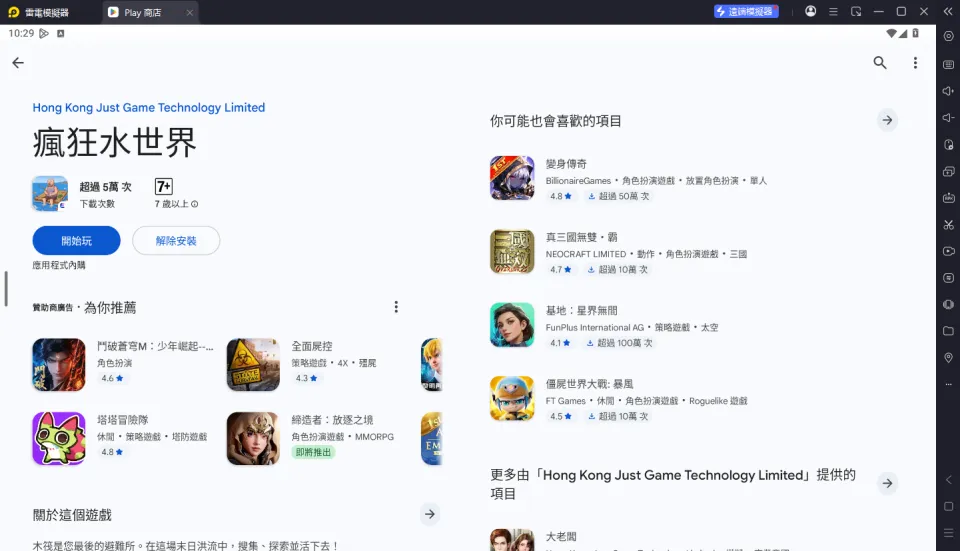Open Play Store search
This screenshot has height=551, width=960.
click(x=880, y=62)
